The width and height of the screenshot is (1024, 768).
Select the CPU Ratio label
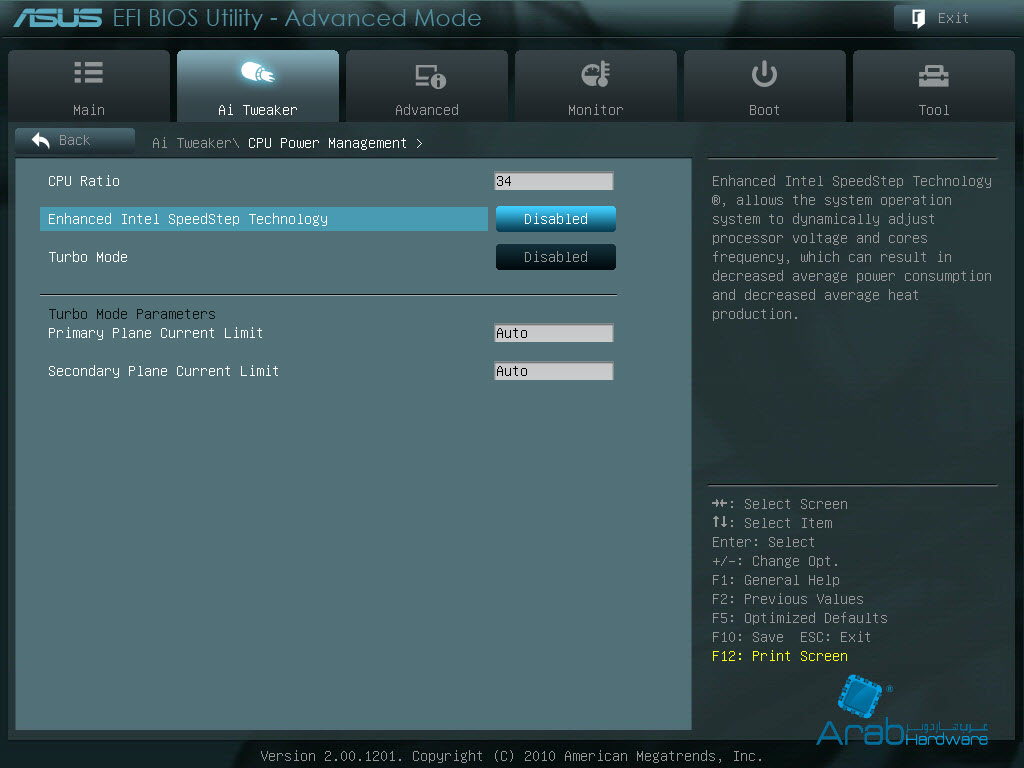[84, 181]
